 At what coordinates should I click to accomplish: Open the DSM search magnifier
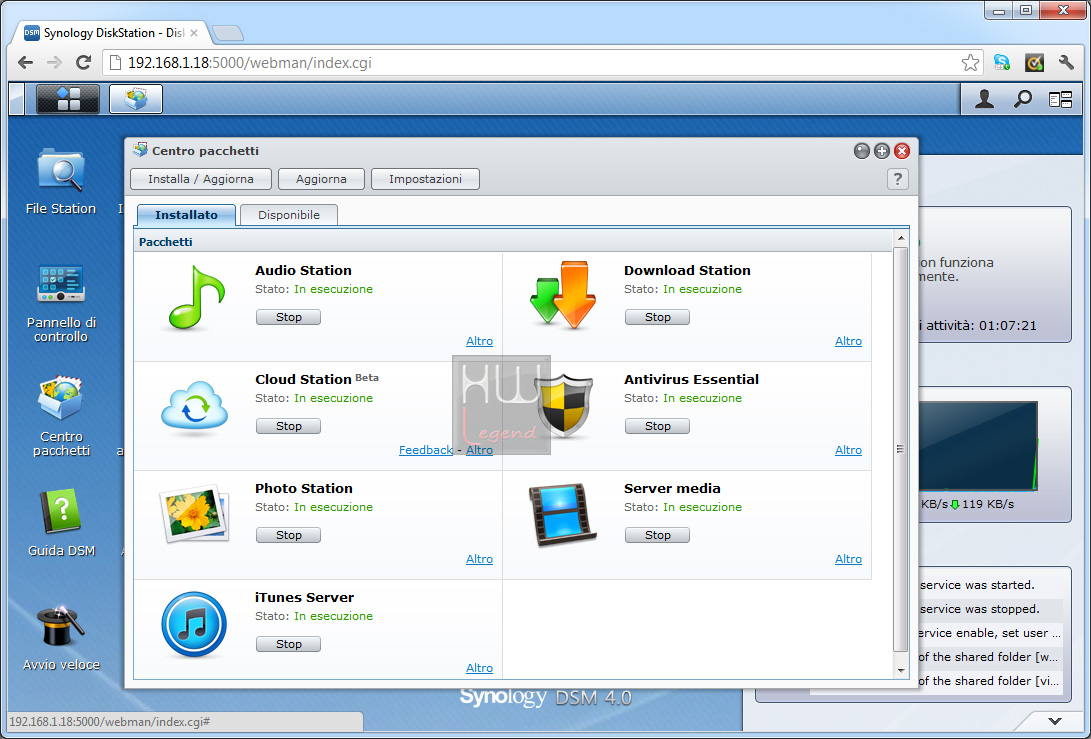(1022, 100)
